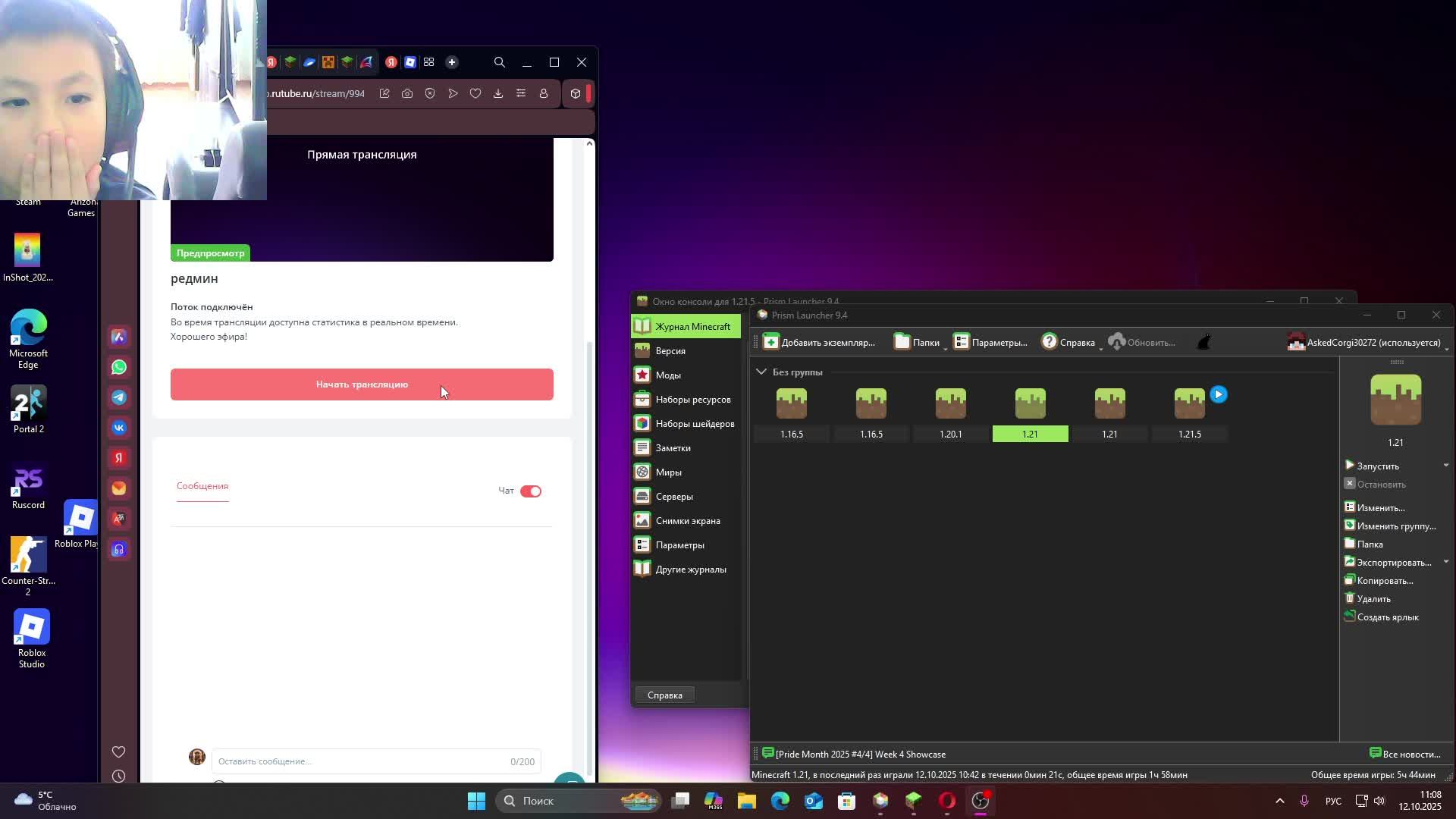
Task: Click the 1.20.1 Minecraft instance icon
Action: click(x=950, y=403)
